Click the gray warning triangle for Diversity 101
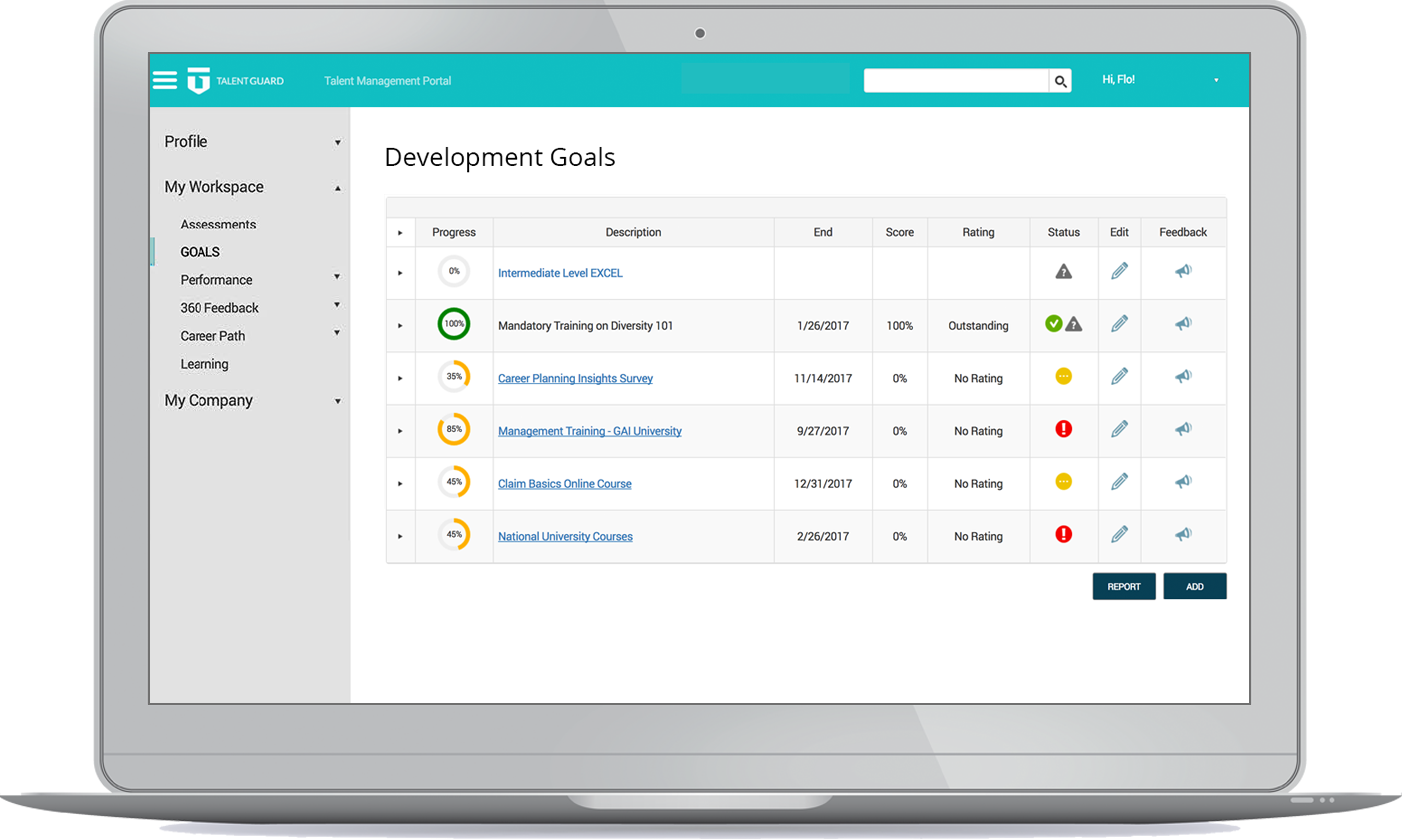The image size is (1402, 839). tap(1074, 324)
